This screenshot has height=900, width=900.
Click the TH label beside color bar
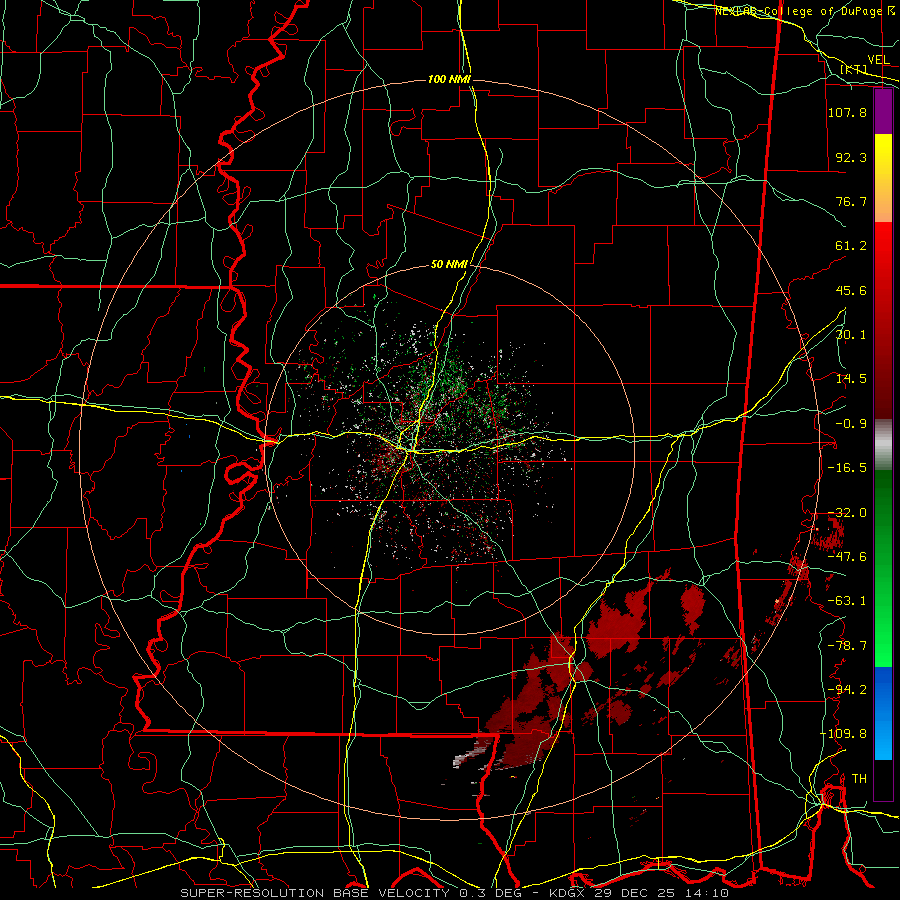tap(859, 779)
